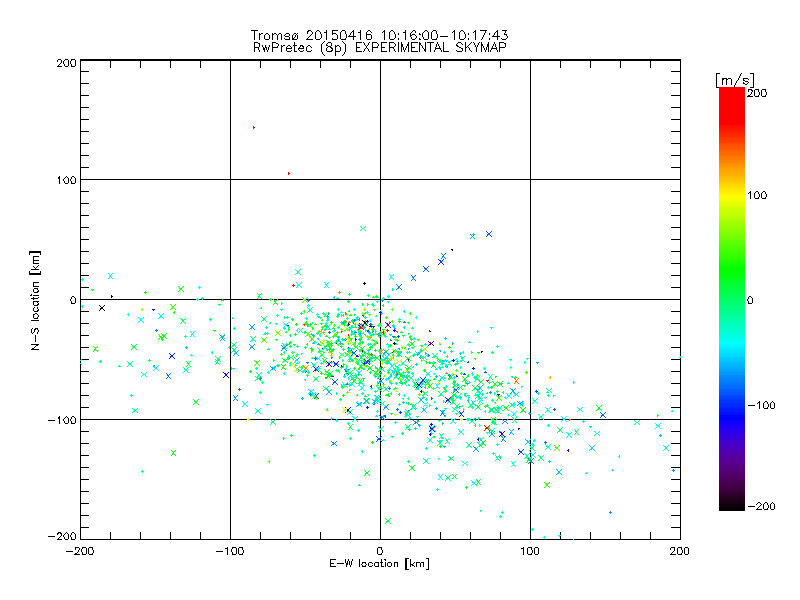Click the y-axis '200' tick label
Viewport: 800px width, 600px height.
[x=66, y=63]
